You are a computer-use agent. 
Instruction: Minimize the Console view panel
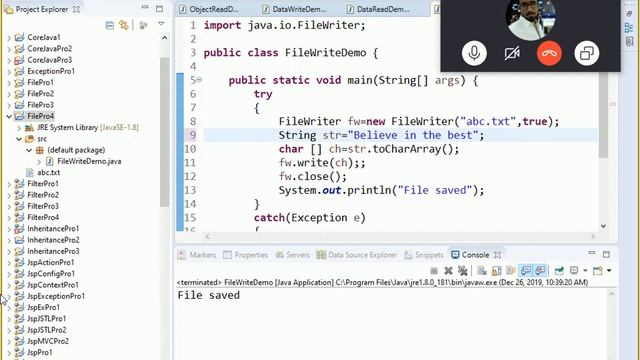tap(591, 253)
